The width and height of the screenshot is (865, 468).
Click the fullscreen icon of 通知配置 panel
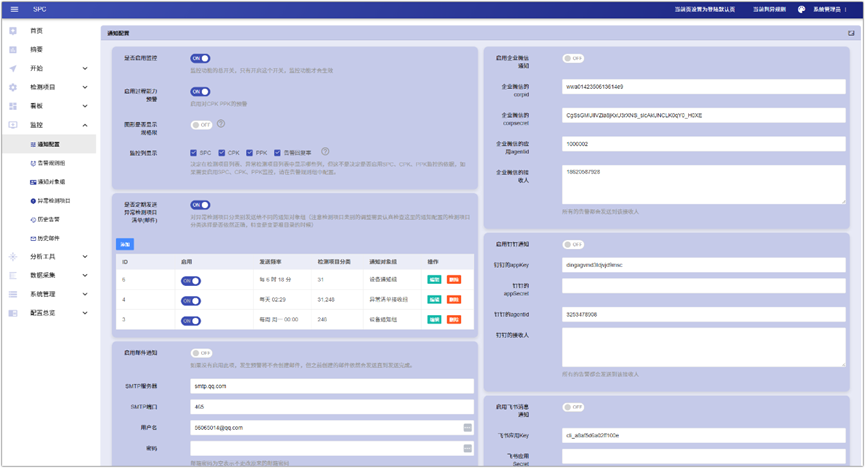851,33
